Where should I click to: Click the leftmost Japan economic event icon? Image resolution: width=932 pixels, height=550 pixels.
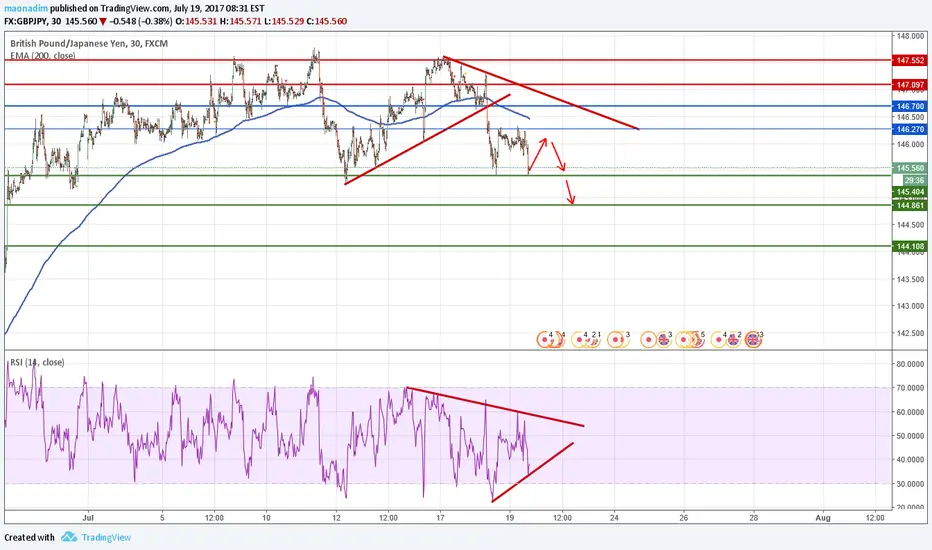click(x=544, y=340)
